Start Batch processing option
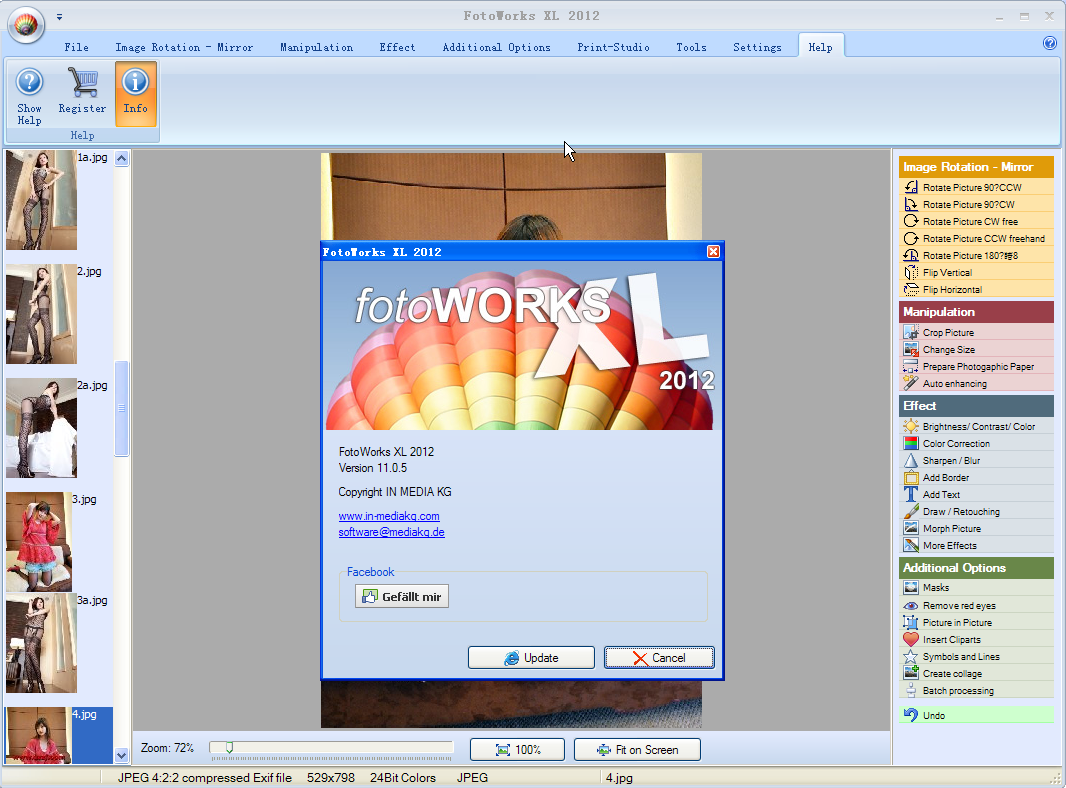This screenshot has width=1066, height=788. (976, 690)
